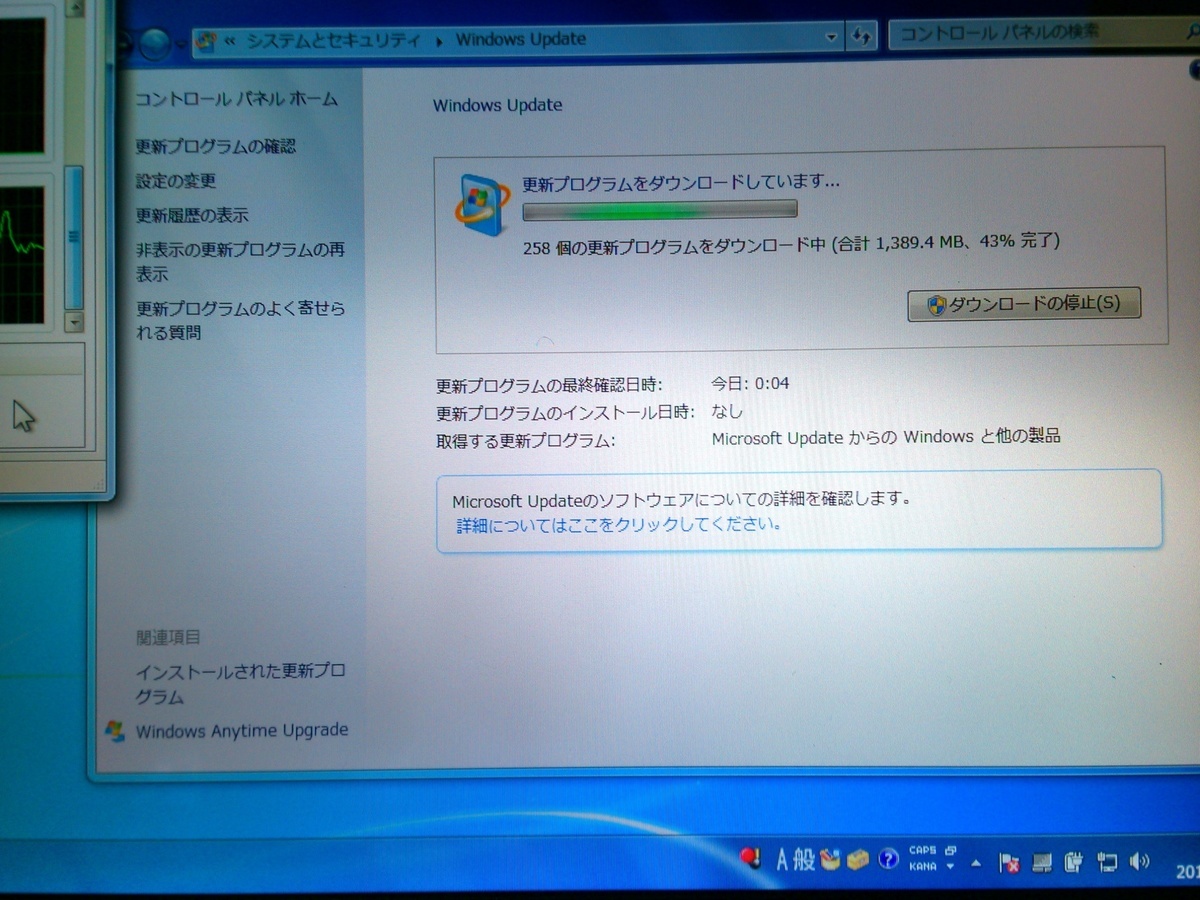Click the 更新プログラムをダウンロードしています... heading
The width and height of the screenshot is (1200, 900).
pos(681,183)
